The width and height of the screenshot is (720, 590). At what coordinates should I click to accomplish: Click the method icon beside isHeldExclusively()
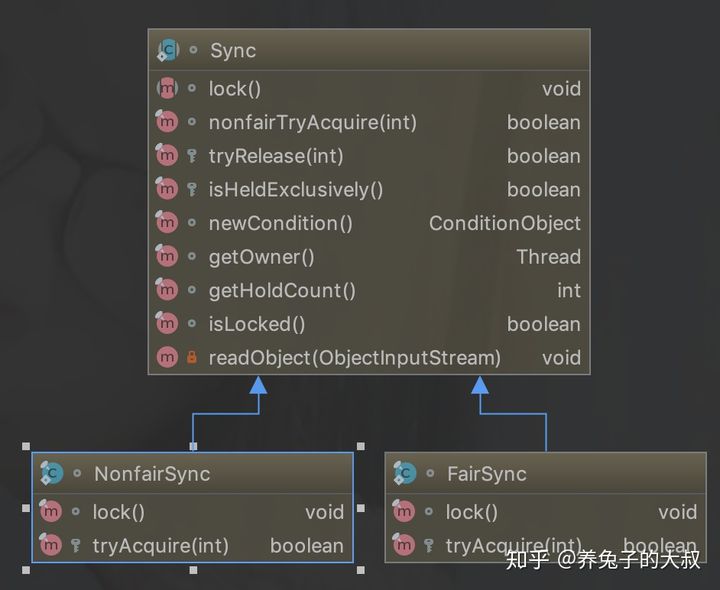[166, 188]
